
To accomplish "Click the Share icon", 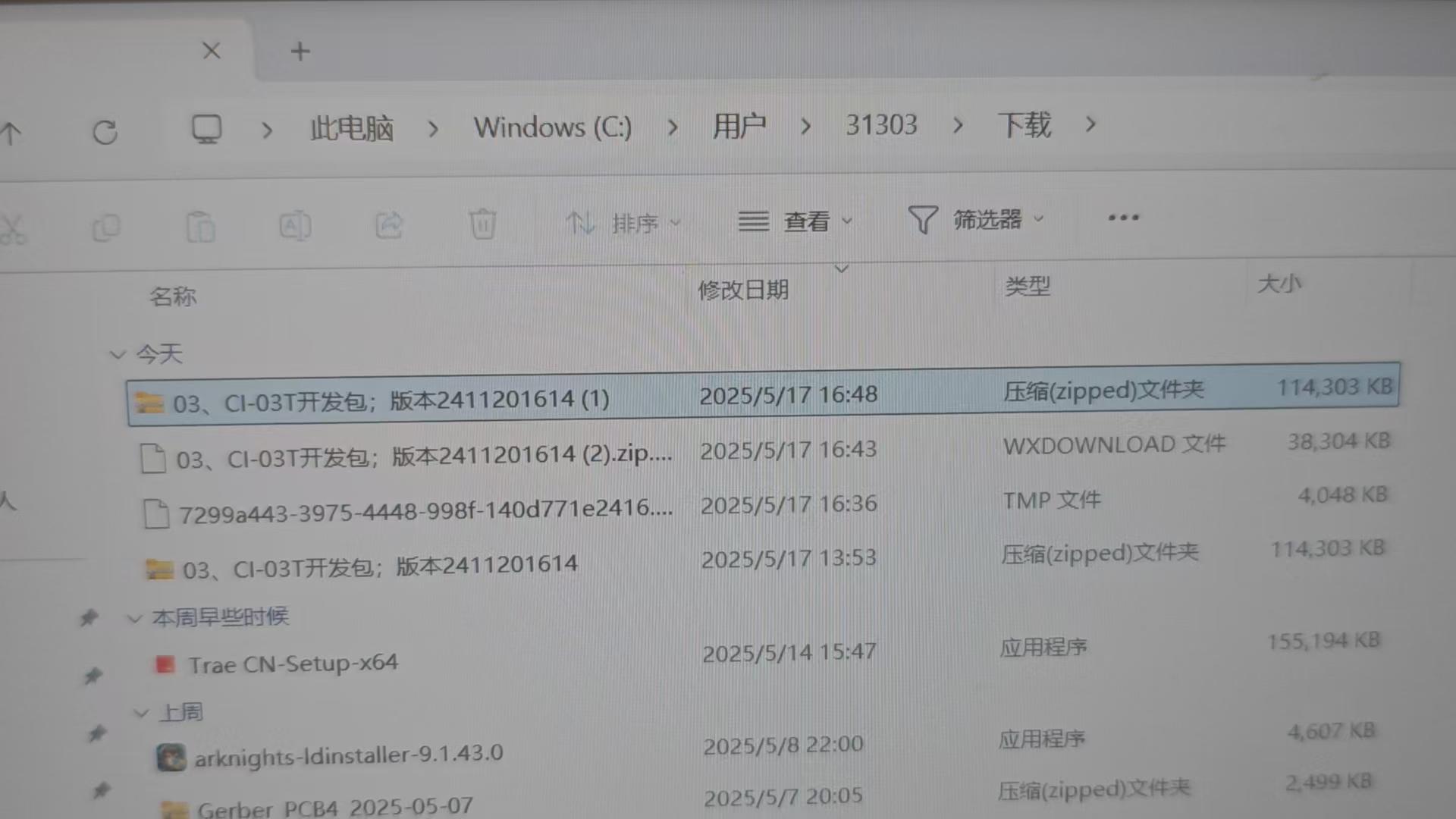I will pos(389,225).
